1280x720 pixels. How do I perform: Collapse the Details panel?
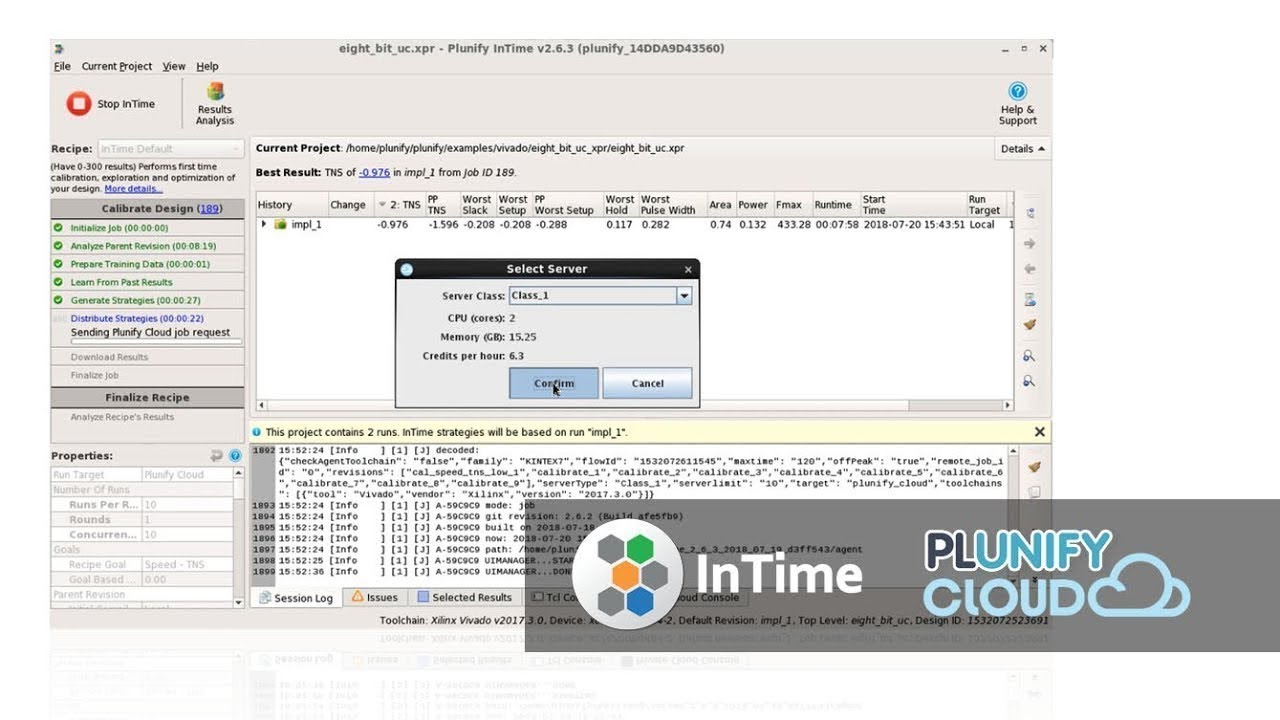1022,149
